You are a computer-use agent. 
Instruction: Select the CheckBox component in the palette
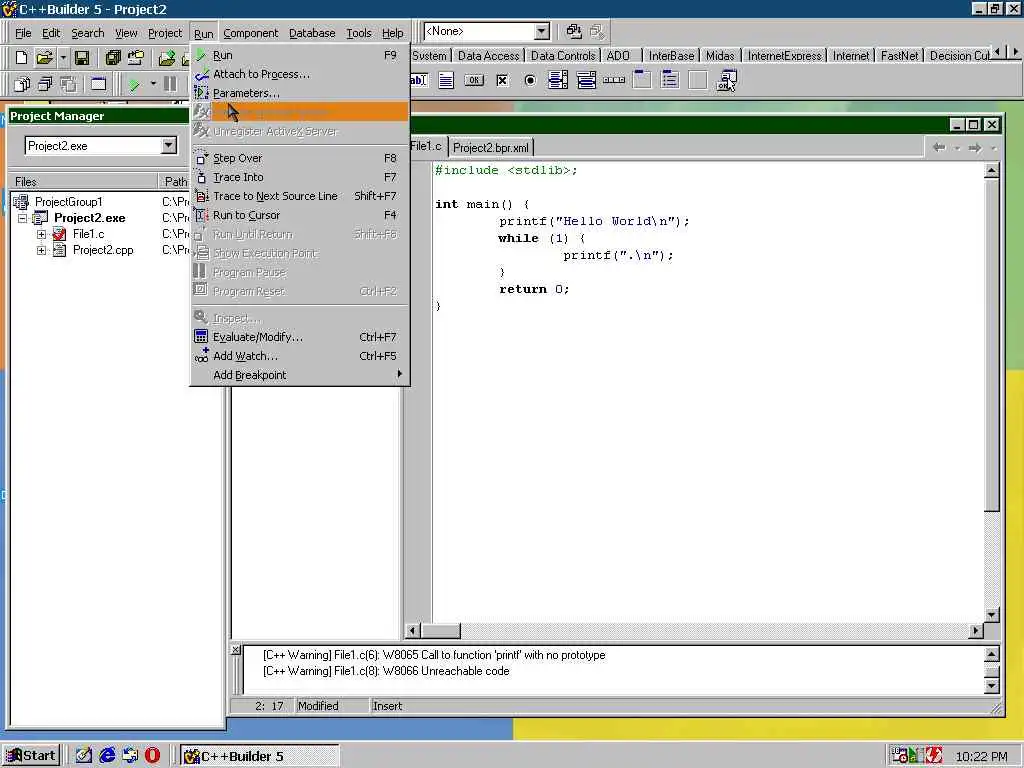[x=502, y=80]
